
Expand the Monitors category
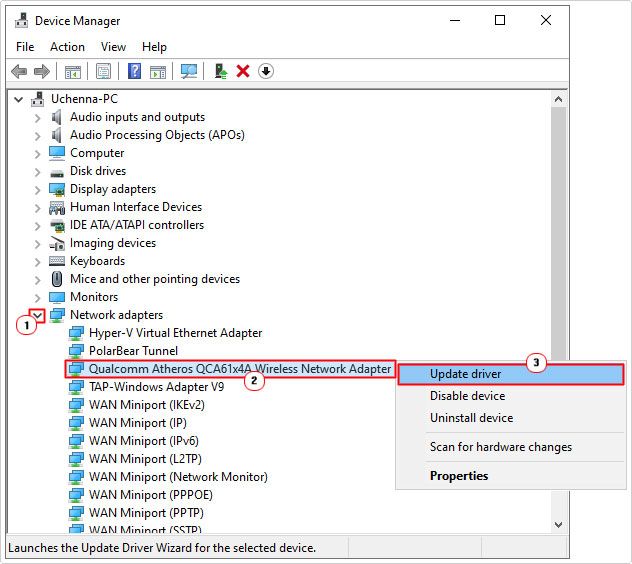click(x=37, y=298)
